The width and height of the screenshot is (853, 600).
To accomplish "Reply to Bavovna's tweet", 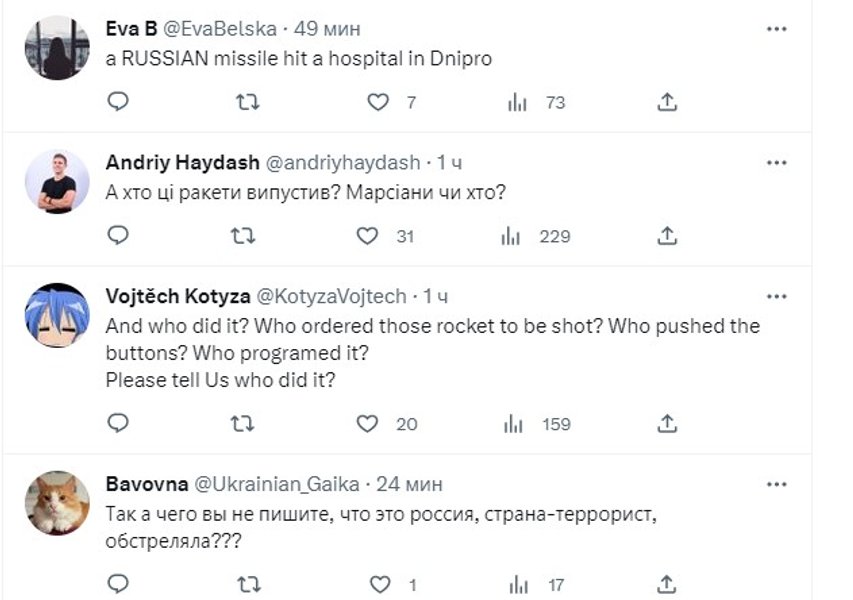I will [118, 584].
